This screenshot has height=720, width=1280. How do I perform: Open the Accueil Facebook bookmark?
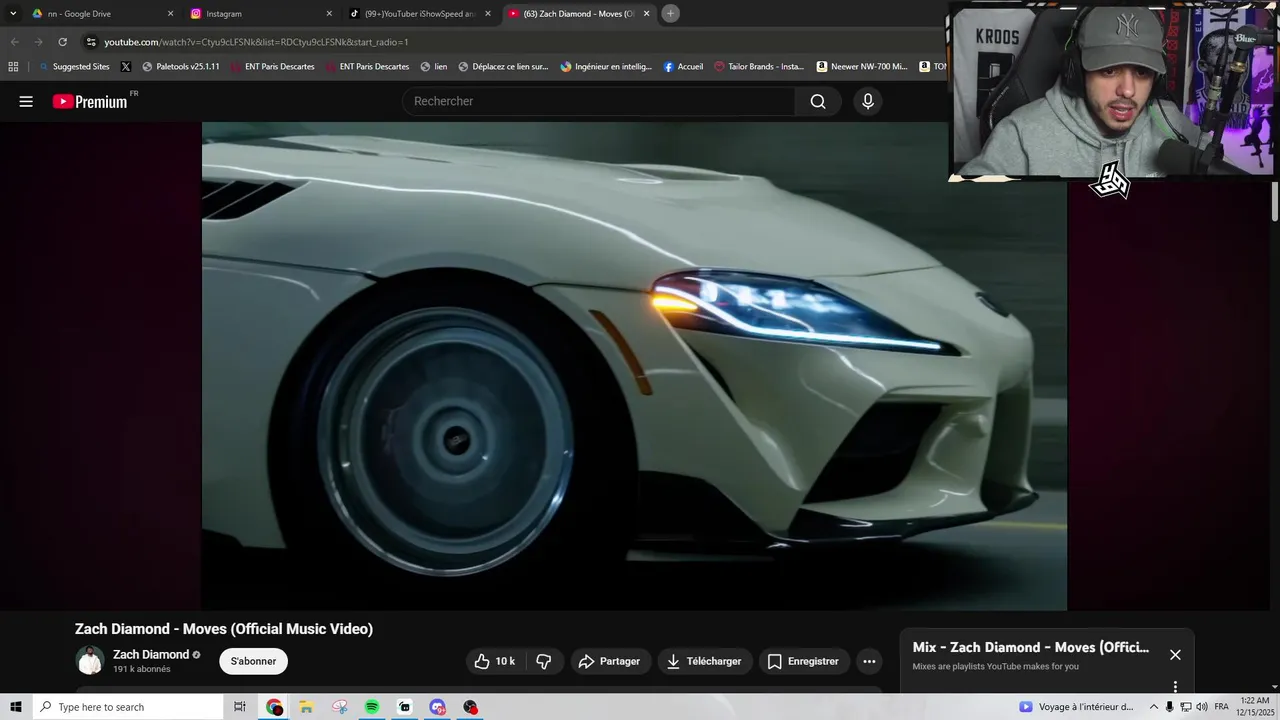[683, 67]
